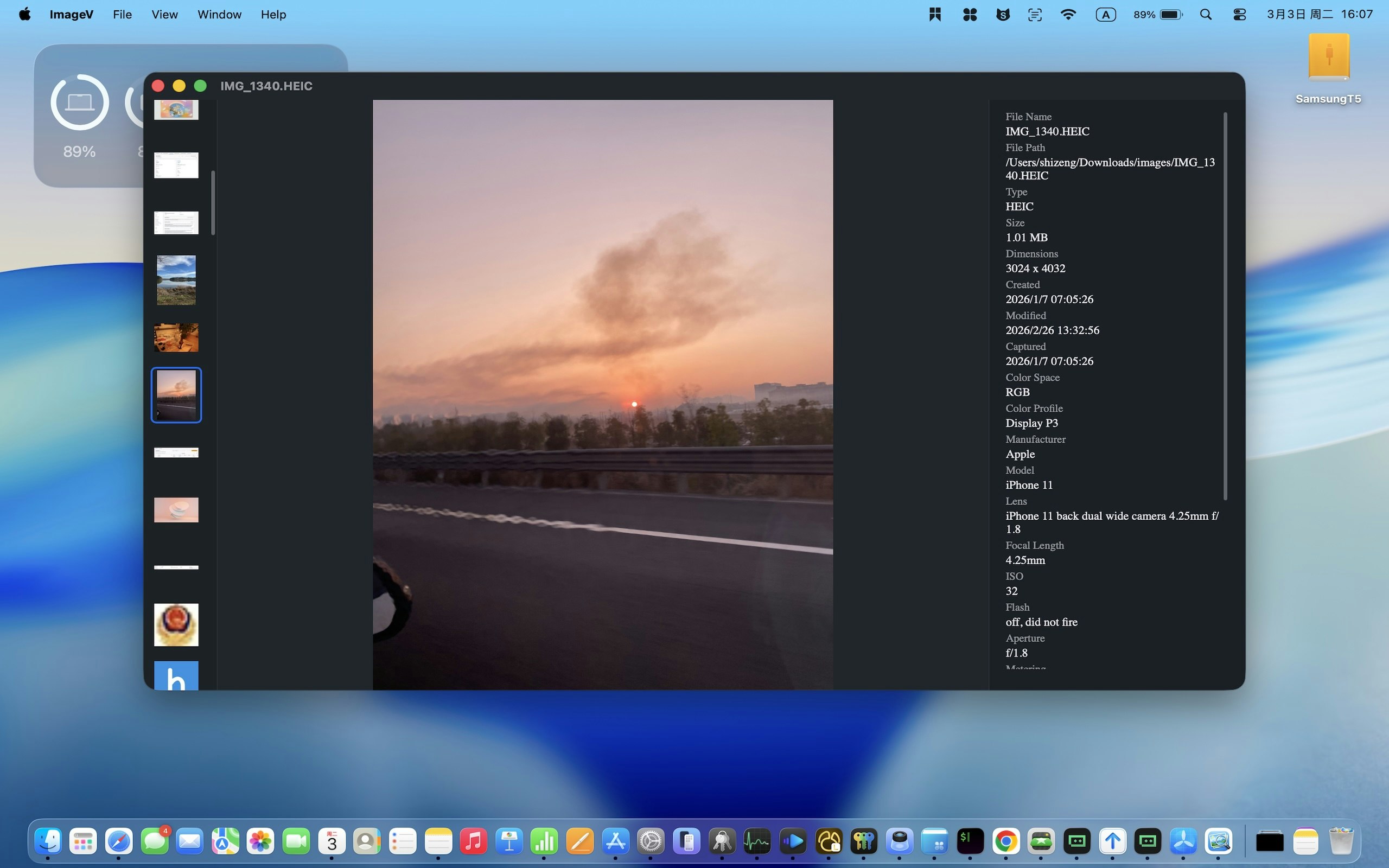This screenshot has height=868, width=1389.
Task: Click the Apple logo in the menu bar
Action: (x=23, y=14)
